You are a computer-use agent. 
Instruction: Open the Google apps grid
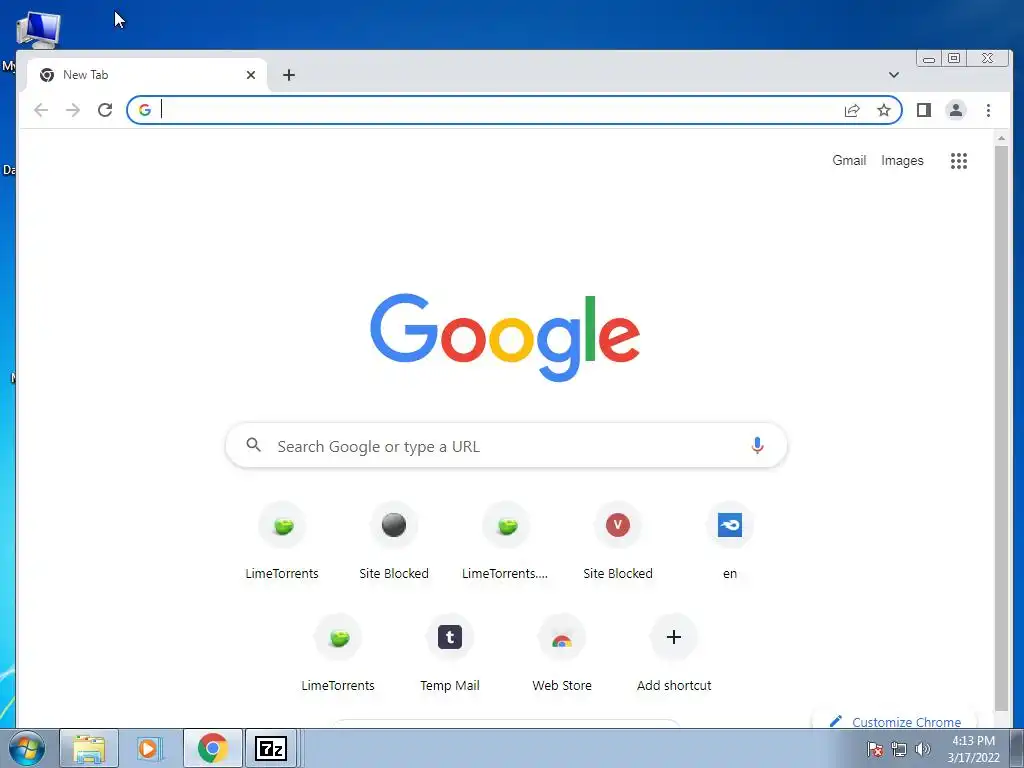click(959, 161)
